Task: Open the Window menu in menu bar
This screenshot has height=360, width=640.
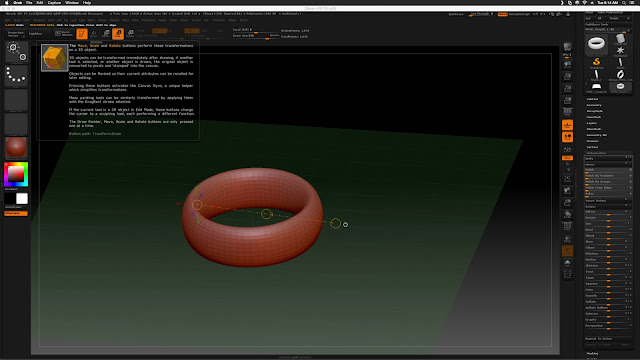Action: pyautogui.click(x=71, y=2)
